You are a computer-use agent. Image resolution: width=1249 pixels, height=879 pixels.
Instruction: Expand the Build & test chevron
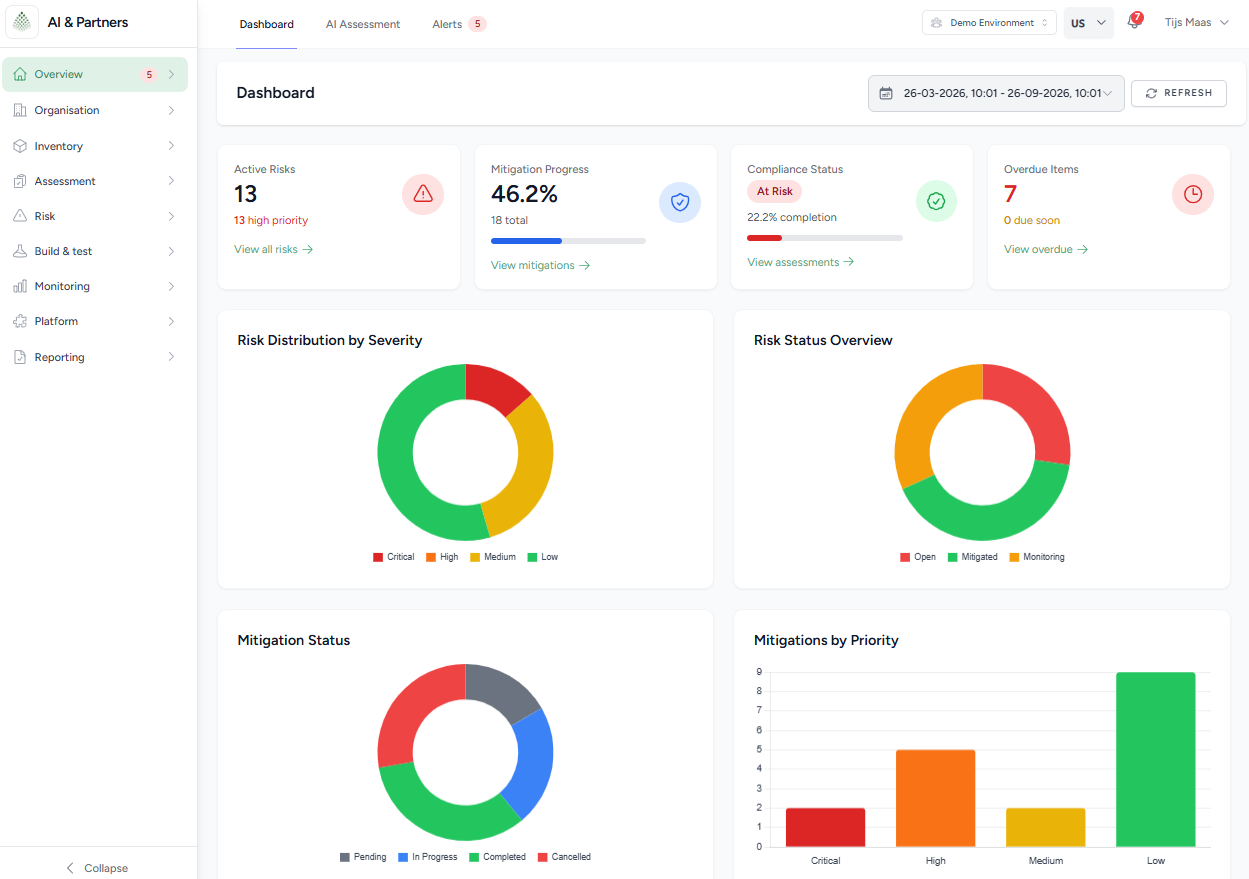coord(172,251)
